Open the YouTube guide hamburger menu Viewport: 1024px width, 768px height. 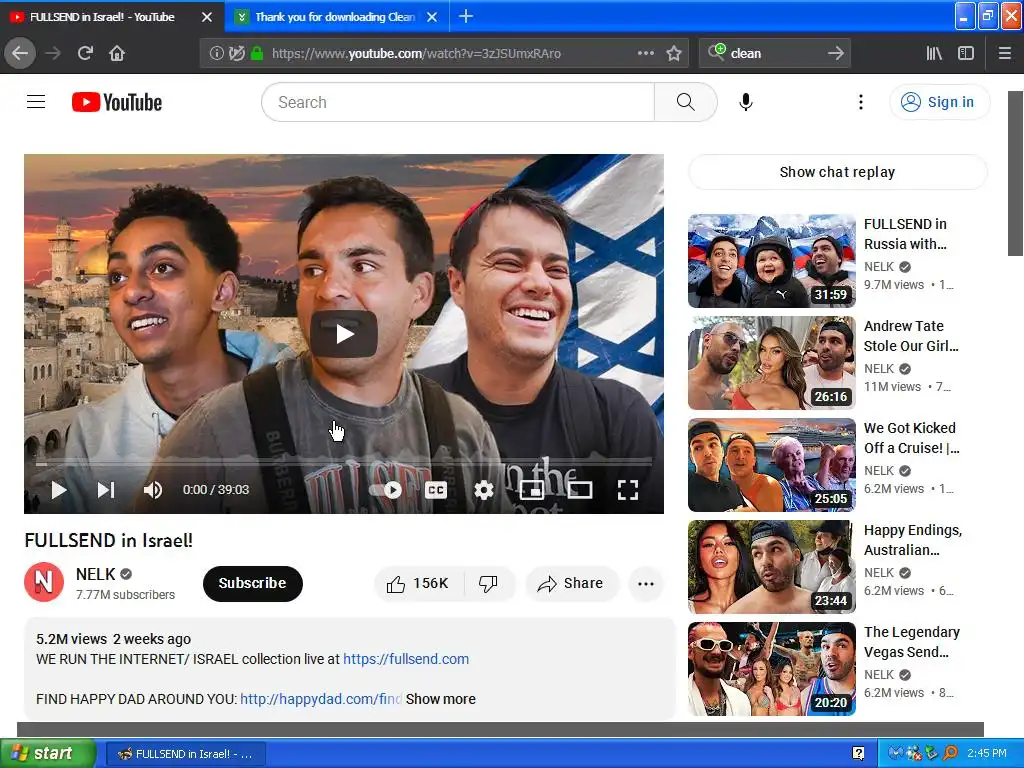click(x=36, y=102)
